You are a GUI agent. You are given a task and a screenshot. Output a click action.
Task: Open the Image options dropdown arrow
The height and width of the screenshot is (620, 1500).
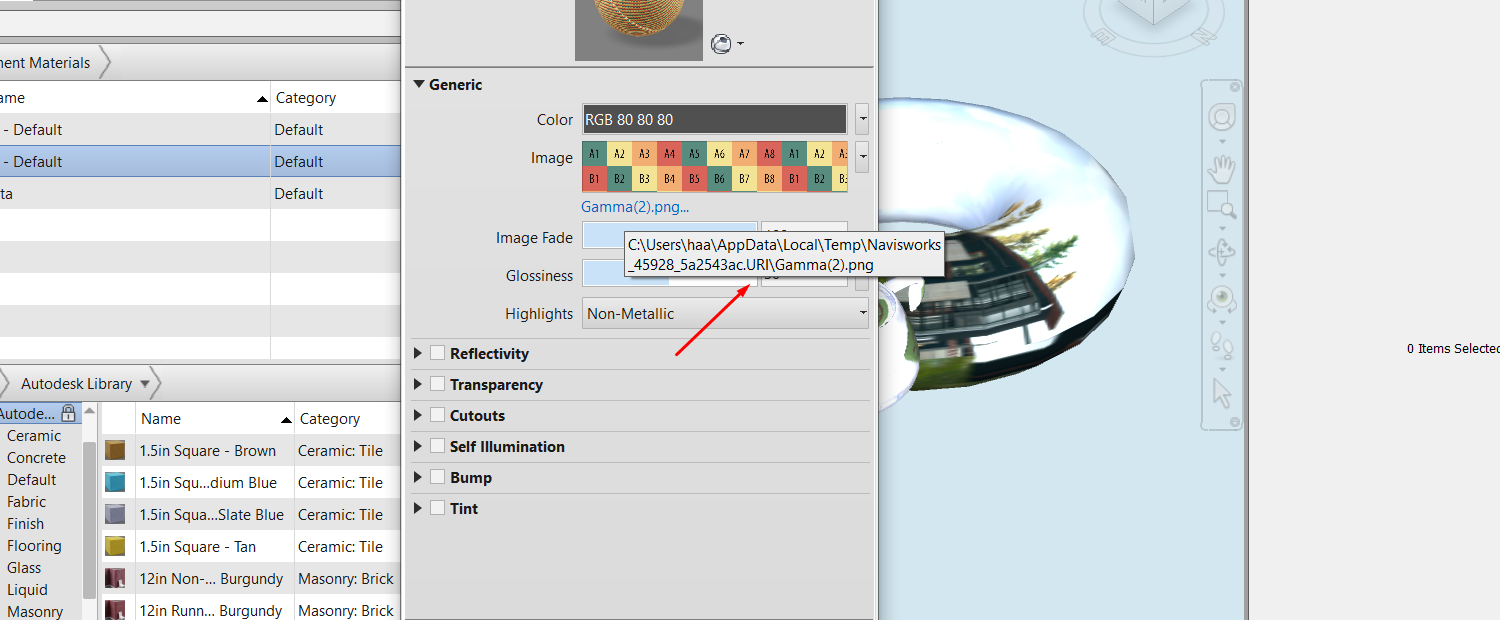click(862, 157)
